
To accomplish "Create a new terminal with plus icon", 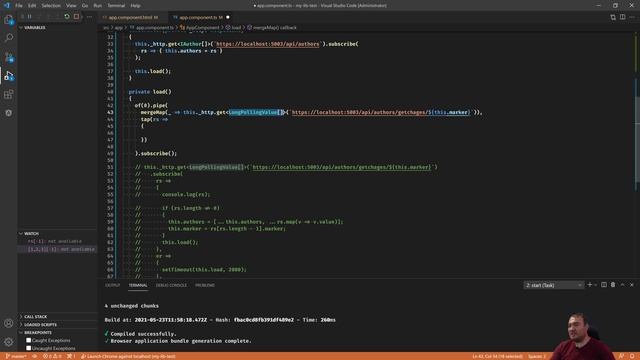I will click(x=589, y=285).
